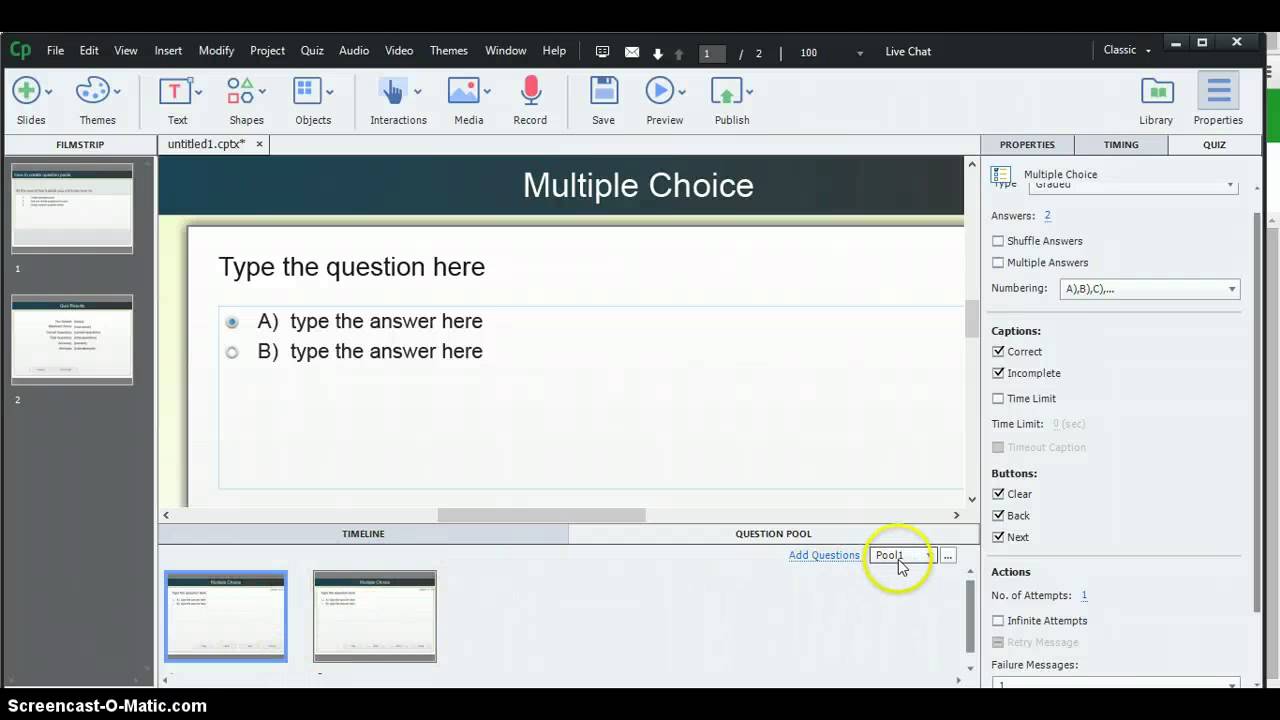
Task: Open the Interactions tool
Action: point(392,91)
